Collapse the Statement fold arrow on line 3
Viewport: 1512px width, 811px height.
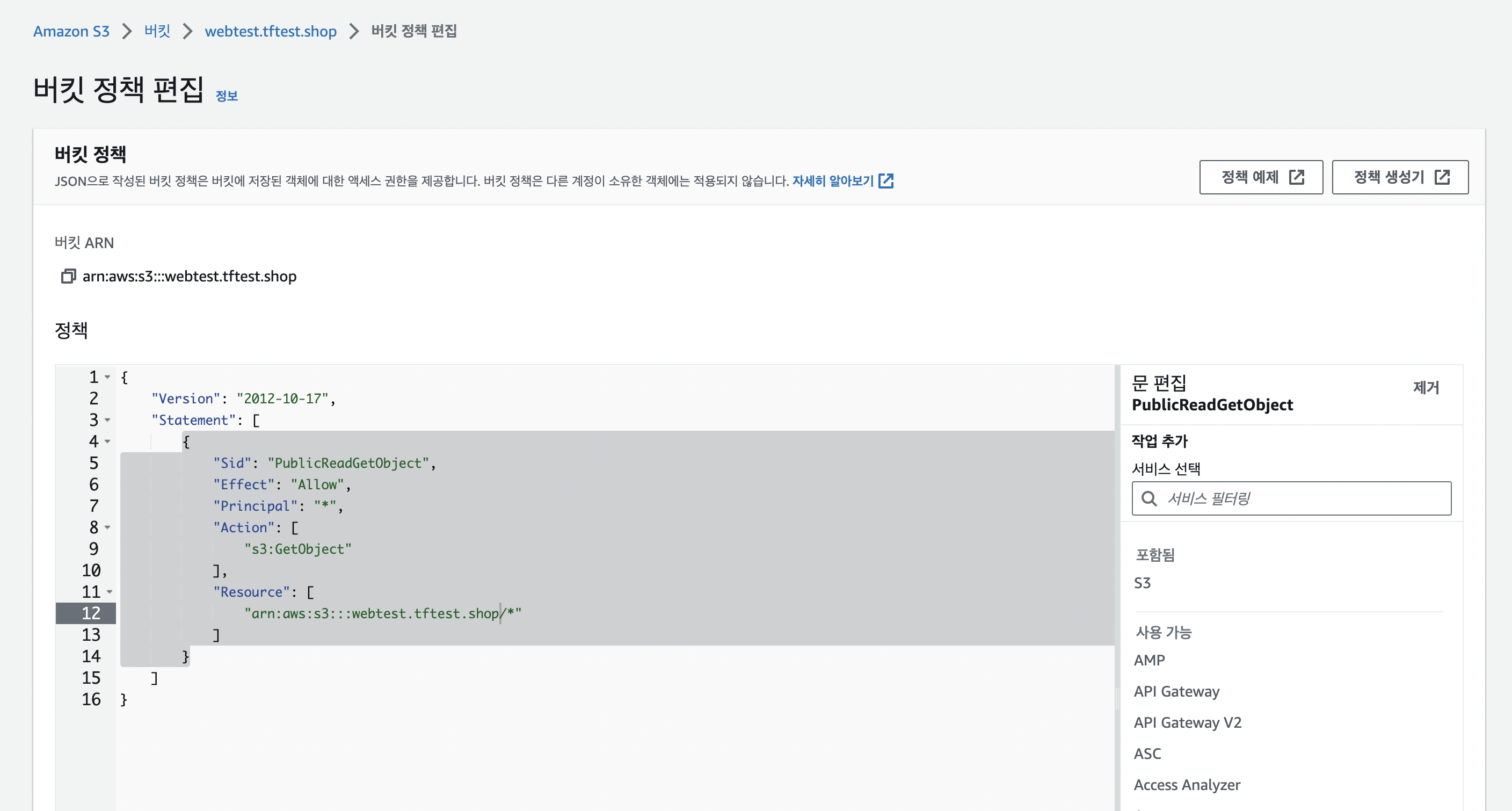(x=107, y=420)
